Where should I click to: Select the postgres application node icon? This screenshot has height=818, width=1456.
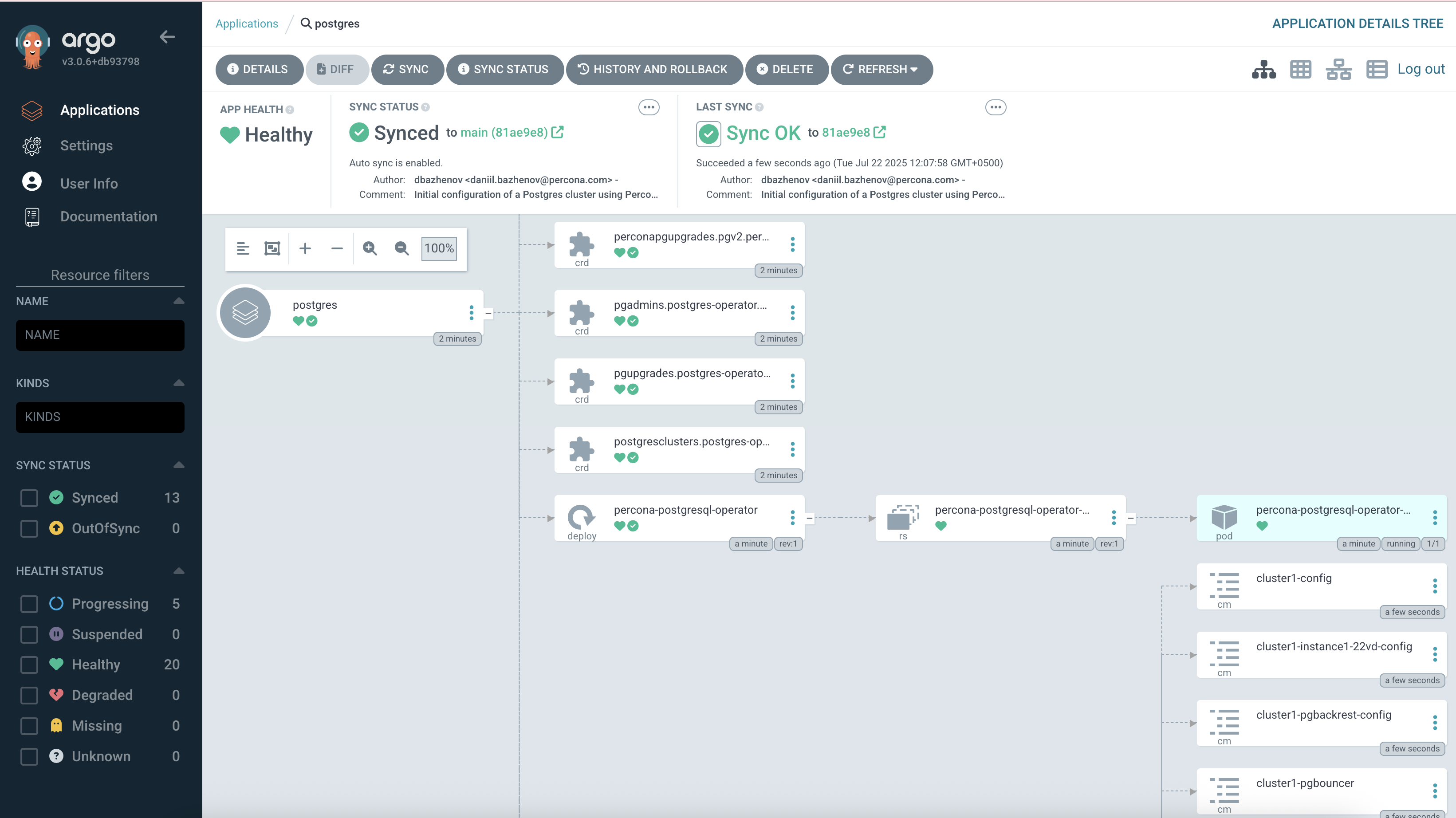pyautogui.click(x=245, y=313)
